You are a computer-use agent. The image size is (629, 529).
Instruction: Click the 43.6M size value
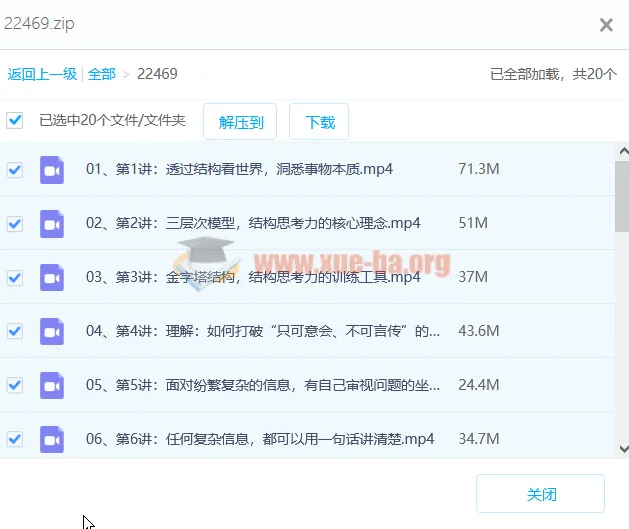click(x=479, y=331)
